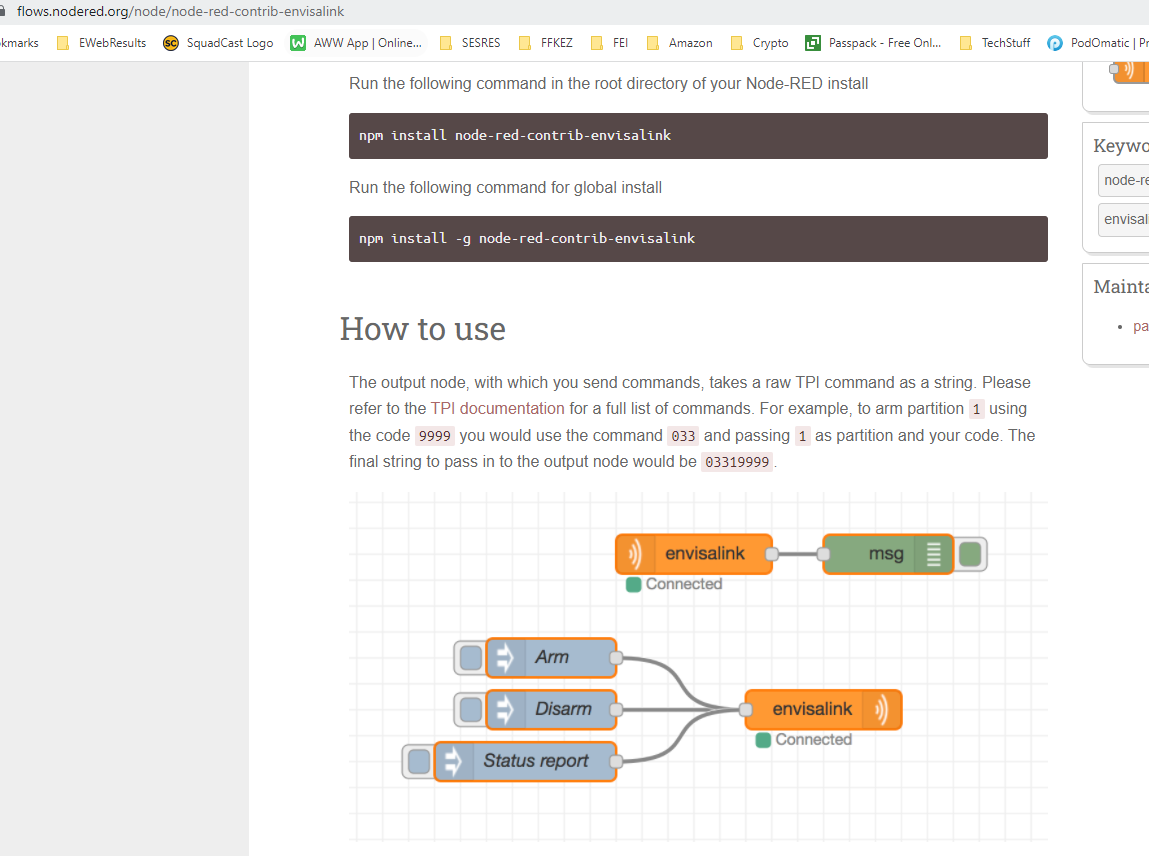
Task: Open the Passpack bookmark
Action: coord(873,43)
